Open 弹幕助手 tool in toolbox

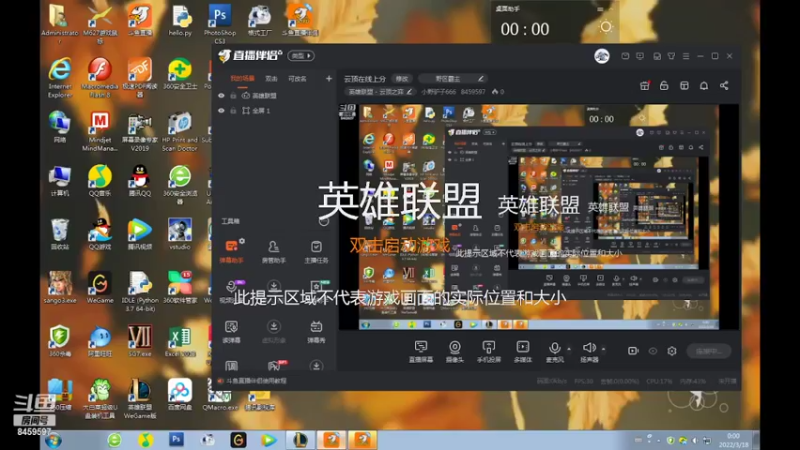point(232,251)
